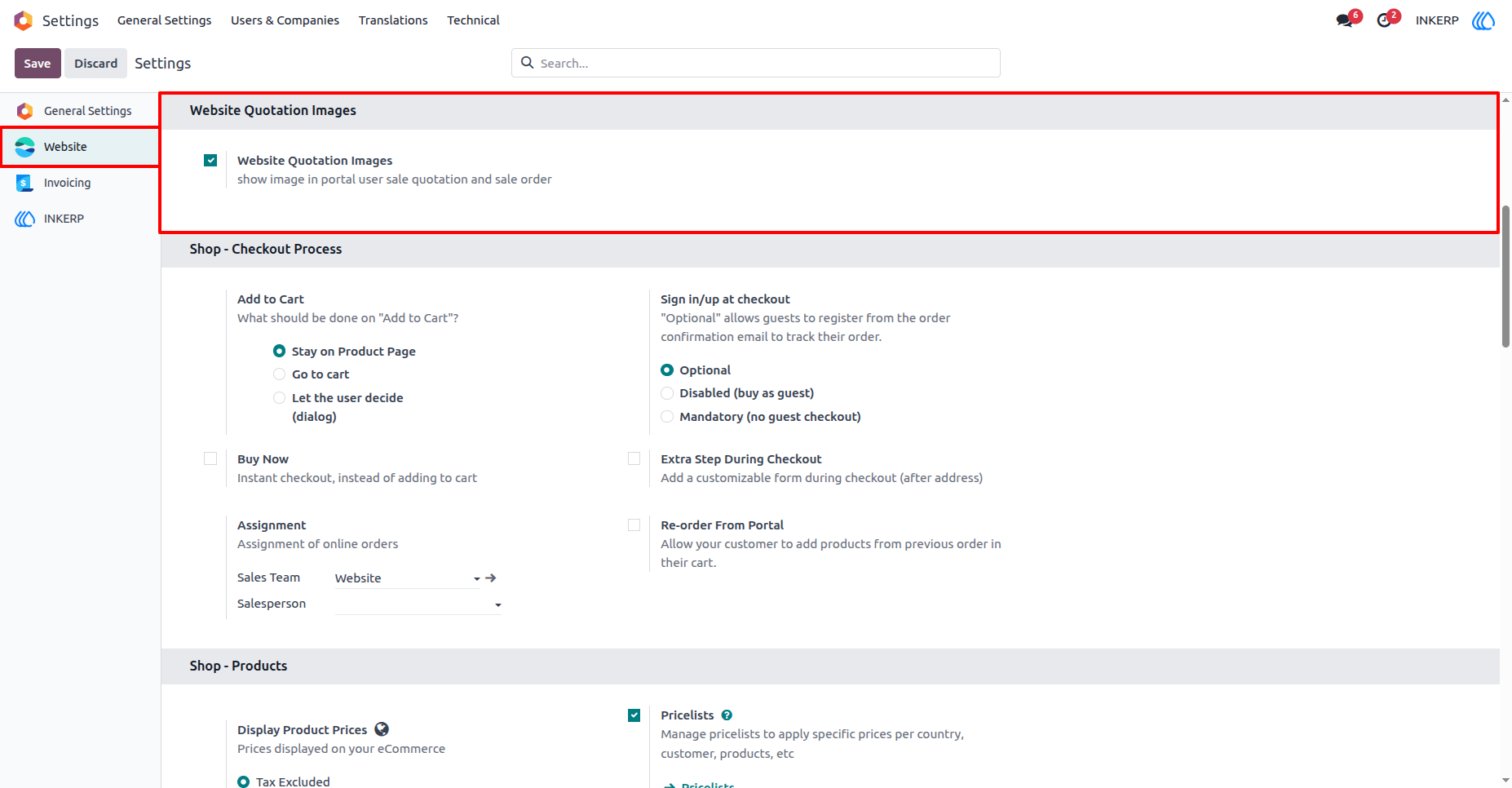Click Settings app title in navbar
The image size is (1512, 788).
70,20
